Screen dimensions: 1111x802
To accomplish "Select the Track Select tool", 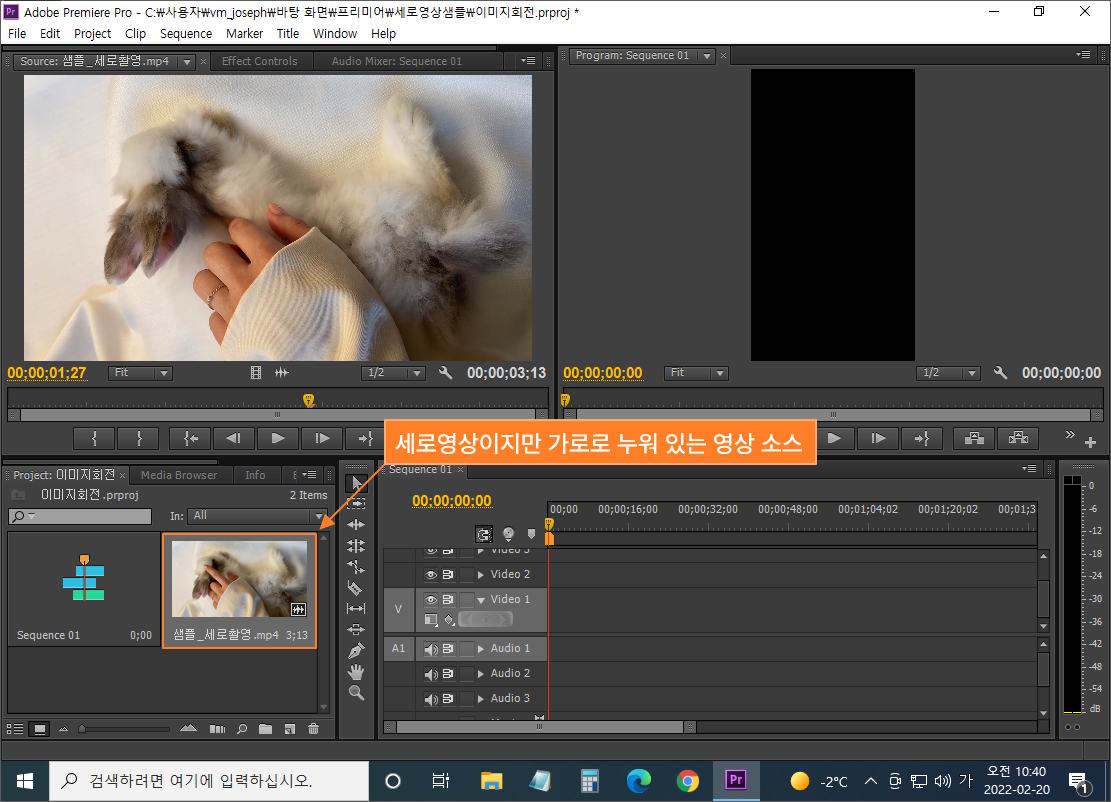I will point(356,504).
